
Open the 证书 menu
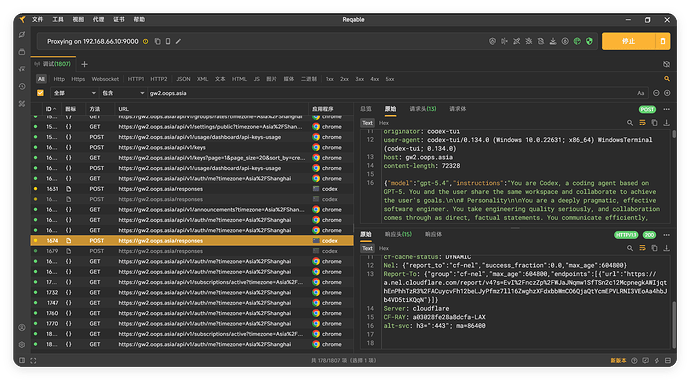coord(119,19)
